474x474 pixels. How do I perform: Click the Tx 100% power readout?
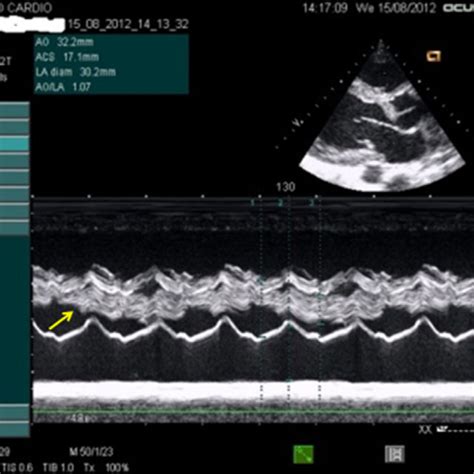pos(106,467)
